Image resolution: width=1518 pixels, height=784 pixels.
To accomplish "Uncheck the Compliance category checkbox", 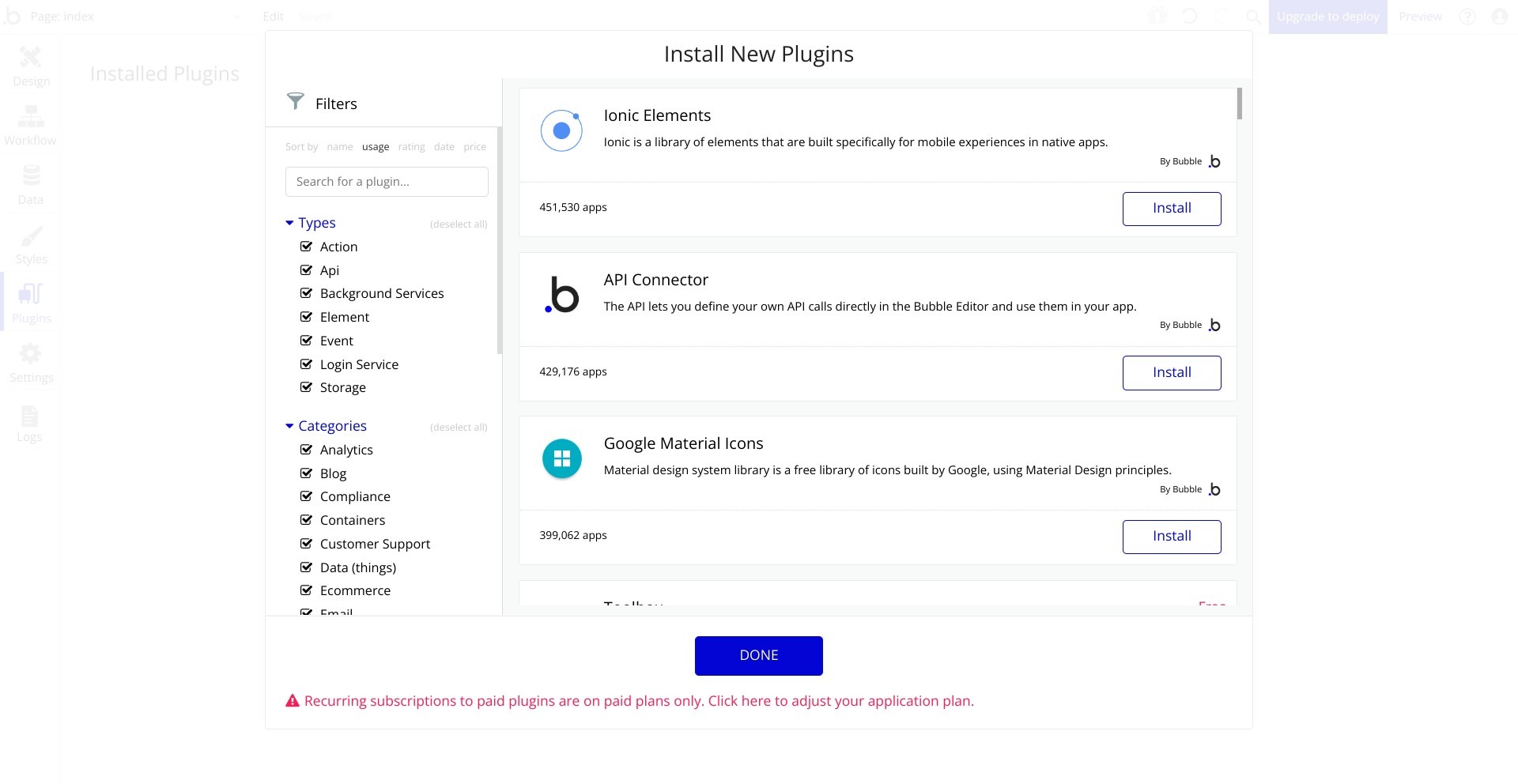I will [x=306, y=496].
